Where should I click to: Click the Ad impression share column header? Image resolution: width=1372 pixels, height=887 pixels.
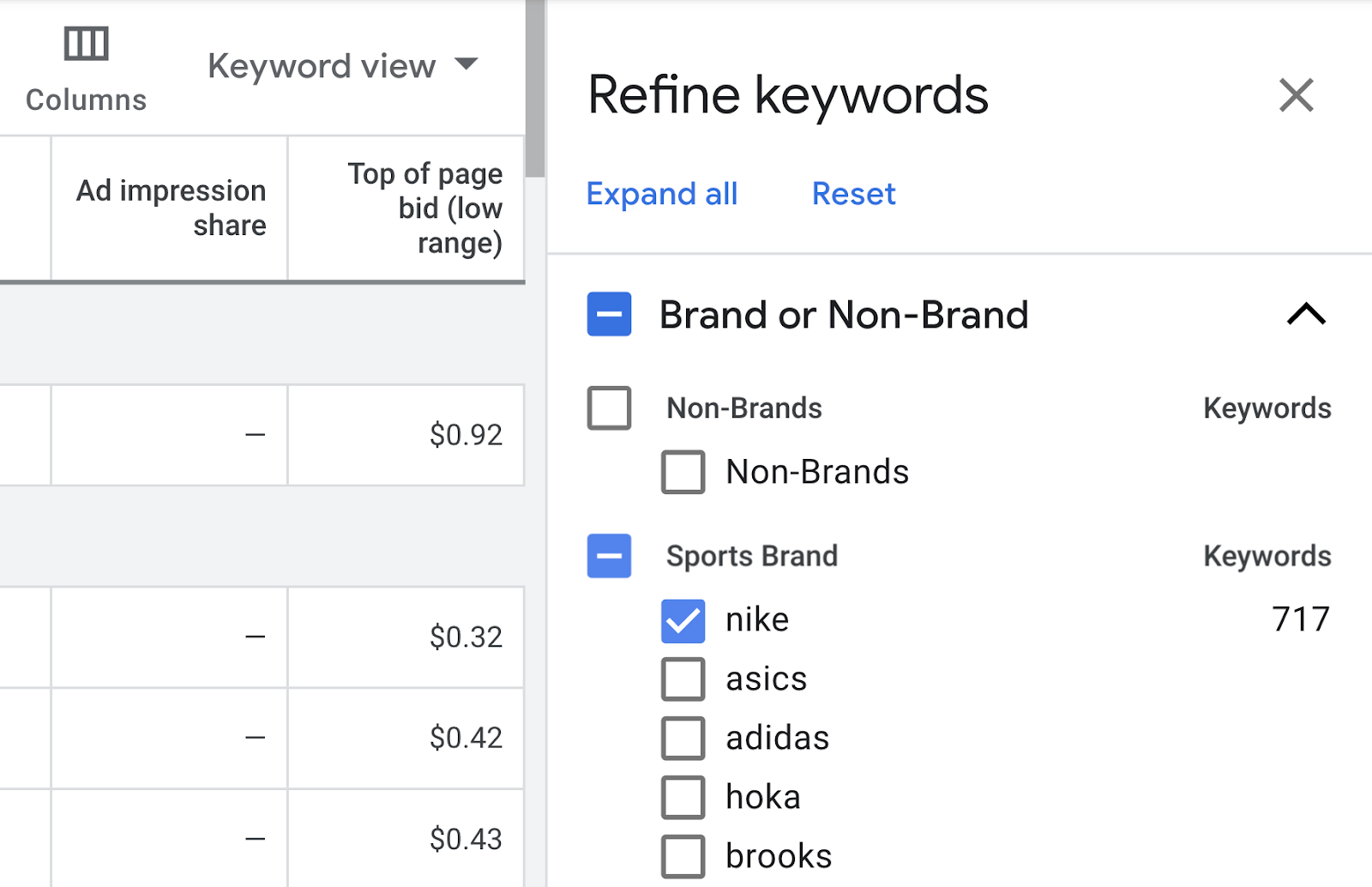coord(171,208)
